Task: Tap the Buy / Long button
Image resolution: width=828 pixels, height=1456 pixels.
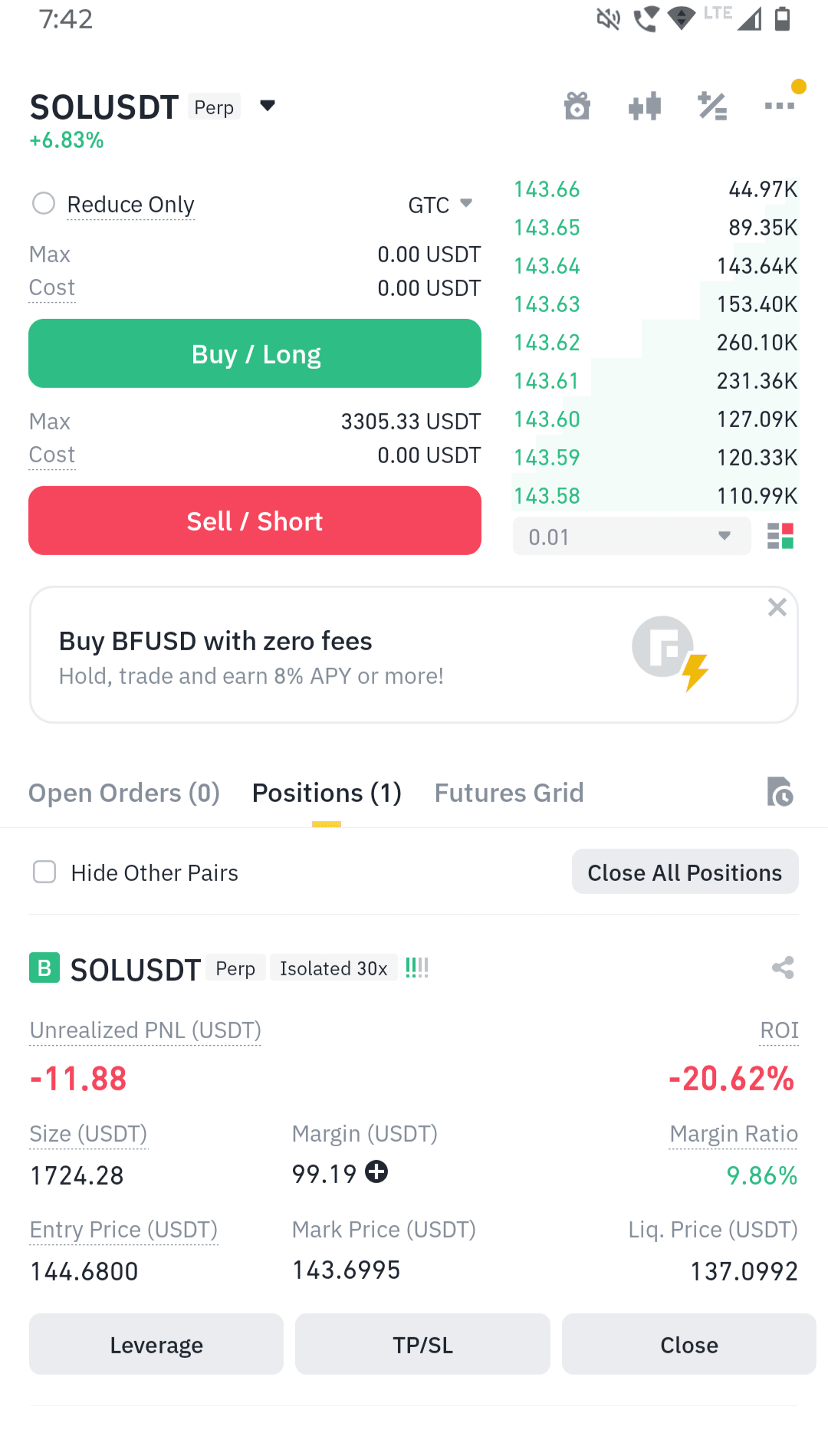Action: pyautogui.click(x=255, y=353)
